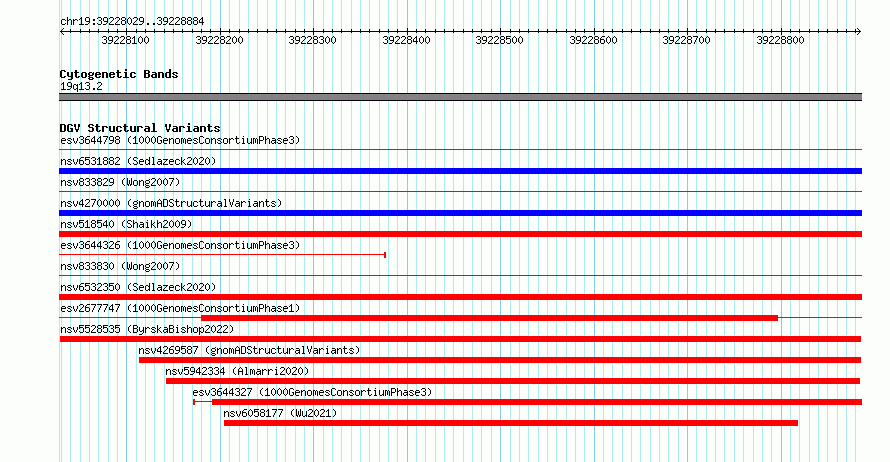Screen dimensions: 890x462
Task: Click label nsv5942334 (Almarri2020)
Action: coord(237,371)
